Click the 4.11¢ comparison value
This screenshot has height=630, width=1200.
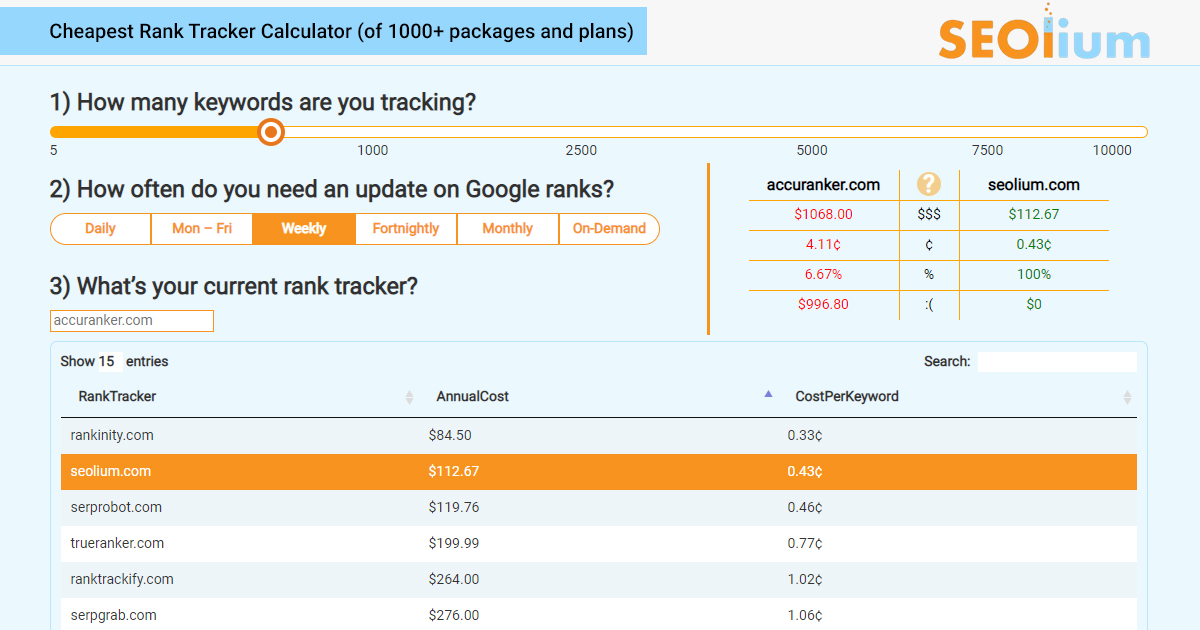tap(823, 245)
